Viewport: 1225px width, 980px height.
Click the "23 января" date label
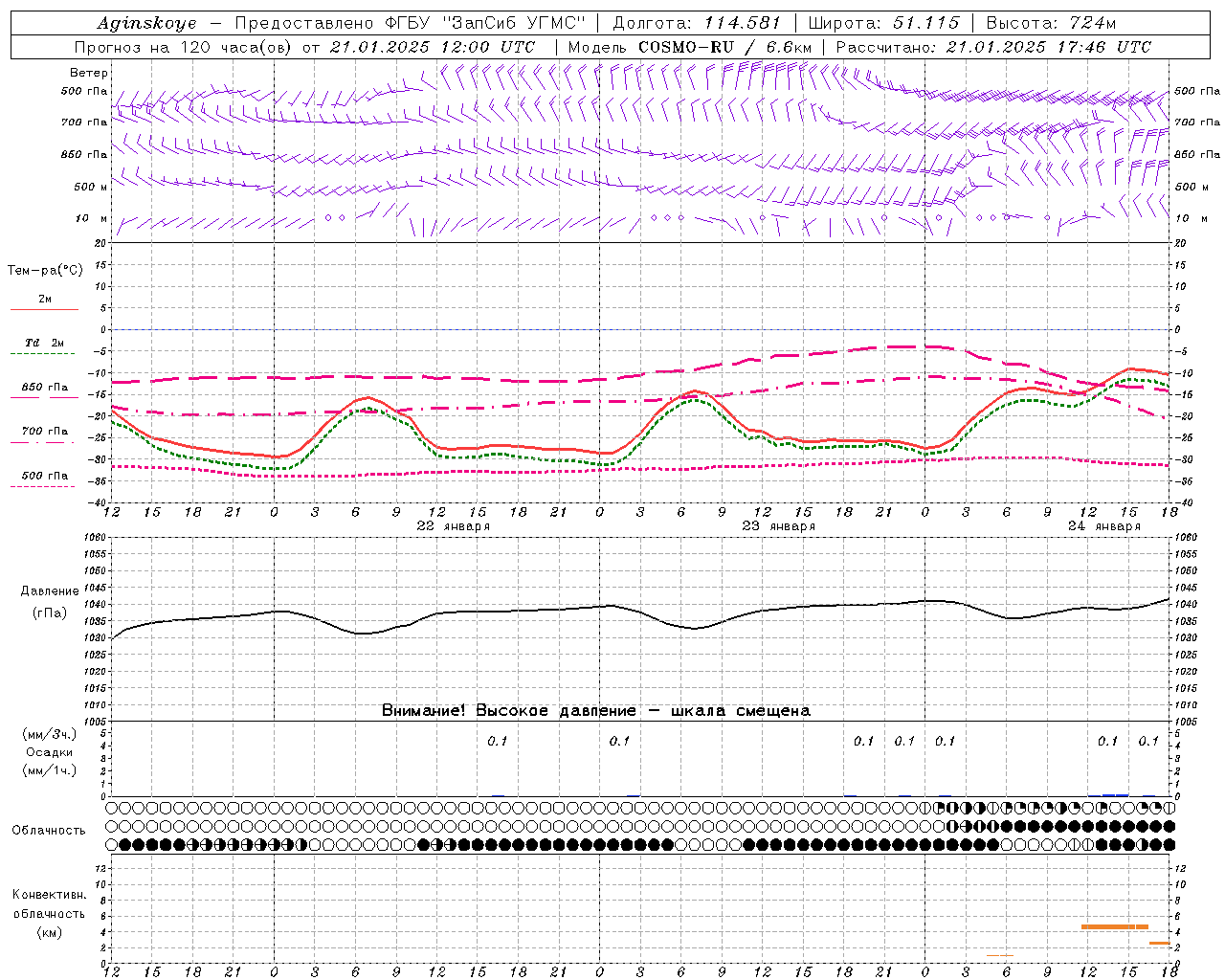(x=779, y=526)
